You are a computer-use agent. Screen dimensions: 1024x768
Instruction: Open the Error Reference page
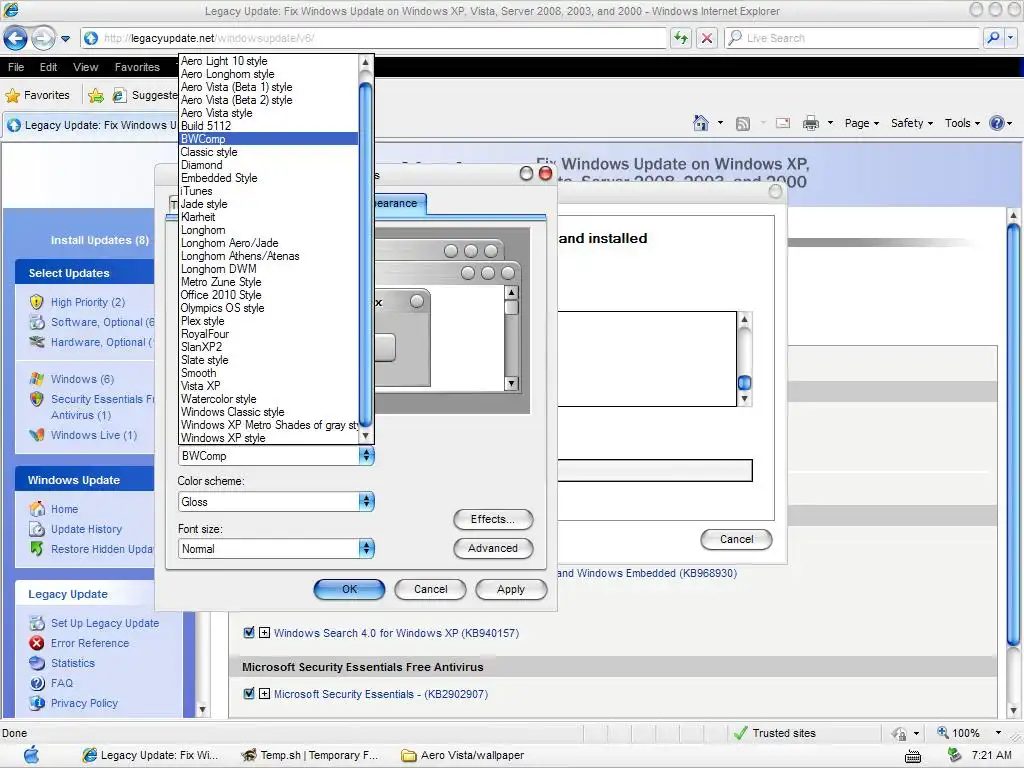tap(90, 643)
